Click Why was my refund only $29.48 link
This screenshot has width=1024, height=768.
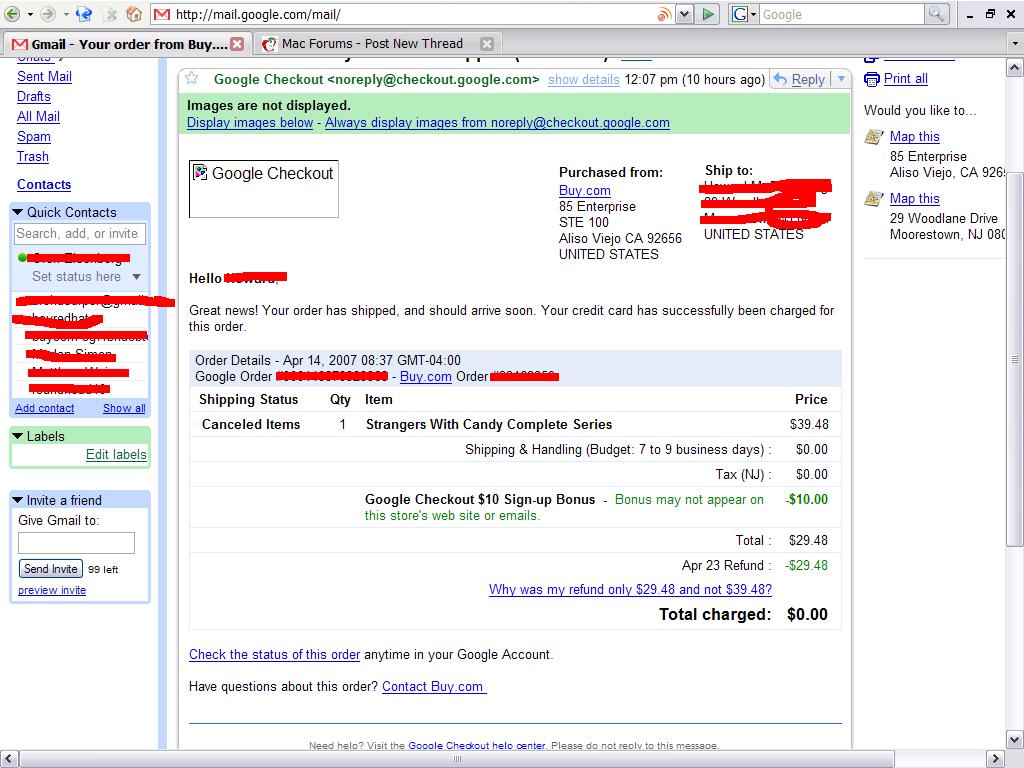coord(630,590)
